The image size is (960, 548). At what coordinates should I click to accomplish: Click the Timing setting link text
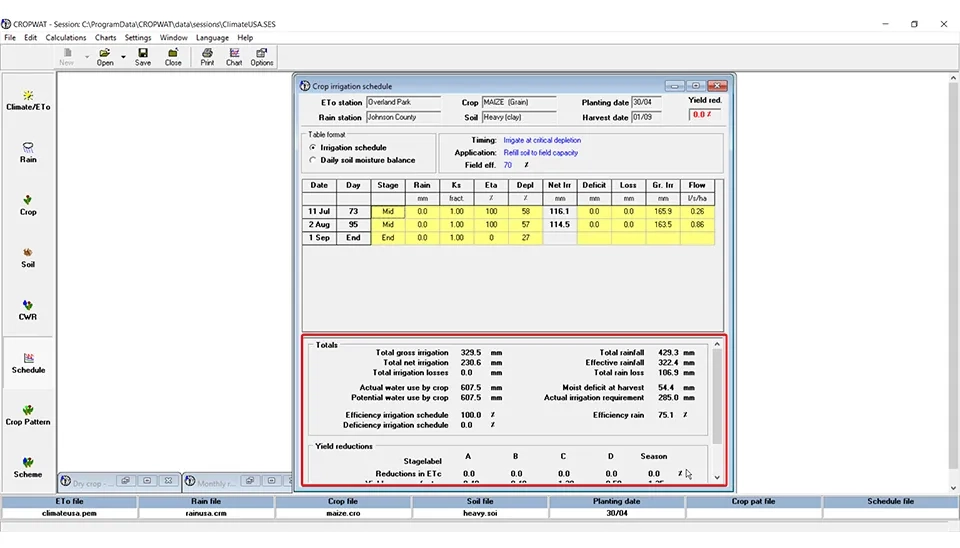(x=542, y=141)
